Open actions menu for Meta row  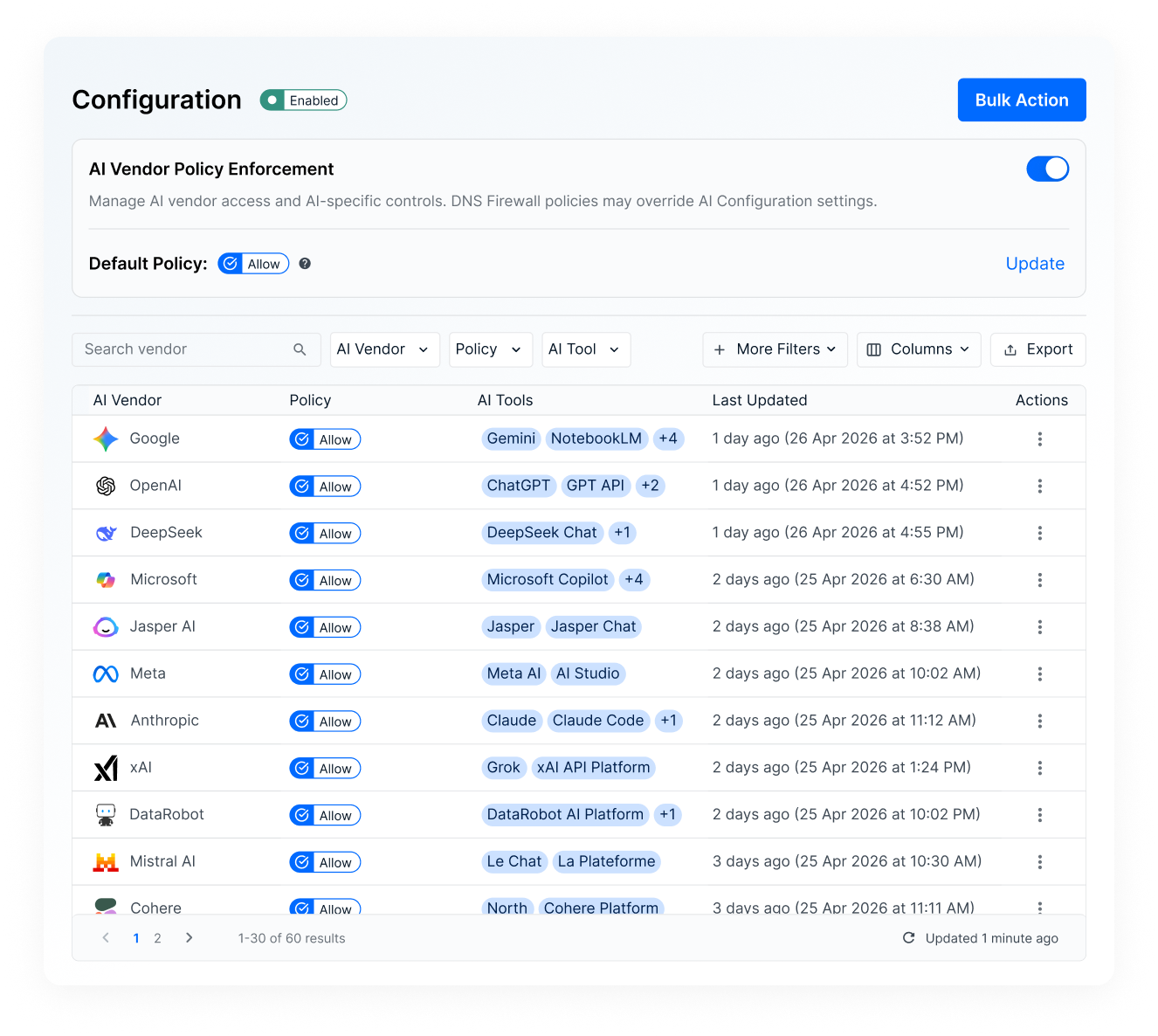[1039, 674]
